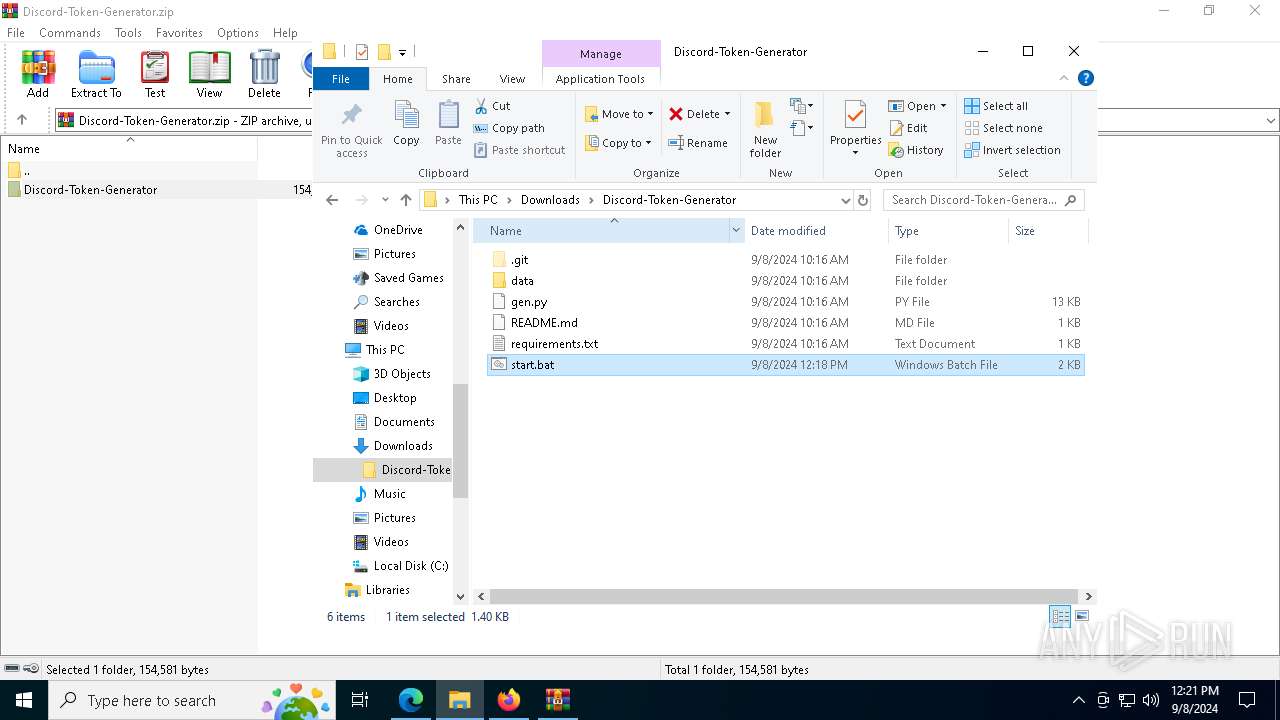
Task: Click Paste shortcut in ribbon
Action: [x=519, y=150]
